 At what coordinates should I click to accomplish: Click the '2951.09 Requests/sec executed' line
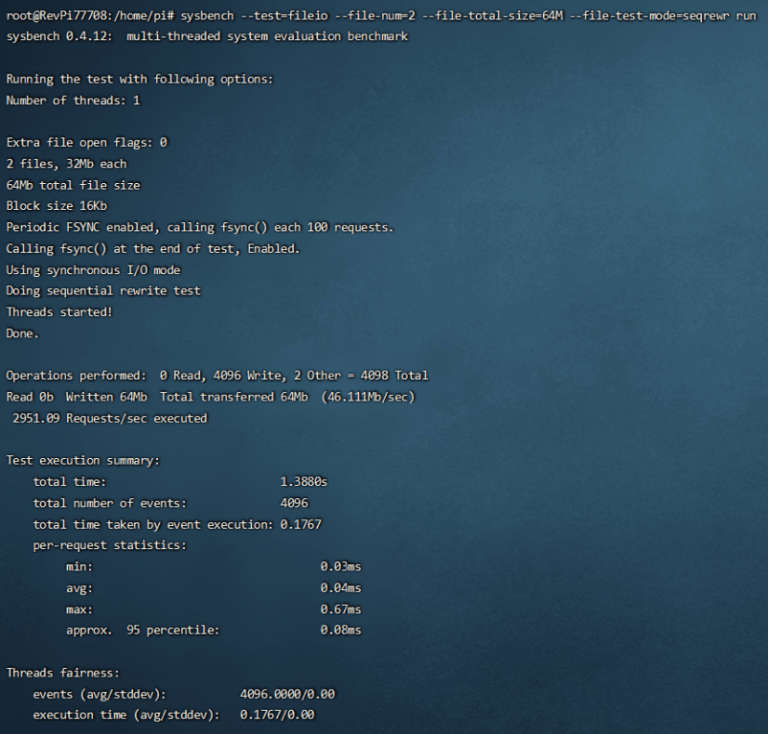click(110, 418)
